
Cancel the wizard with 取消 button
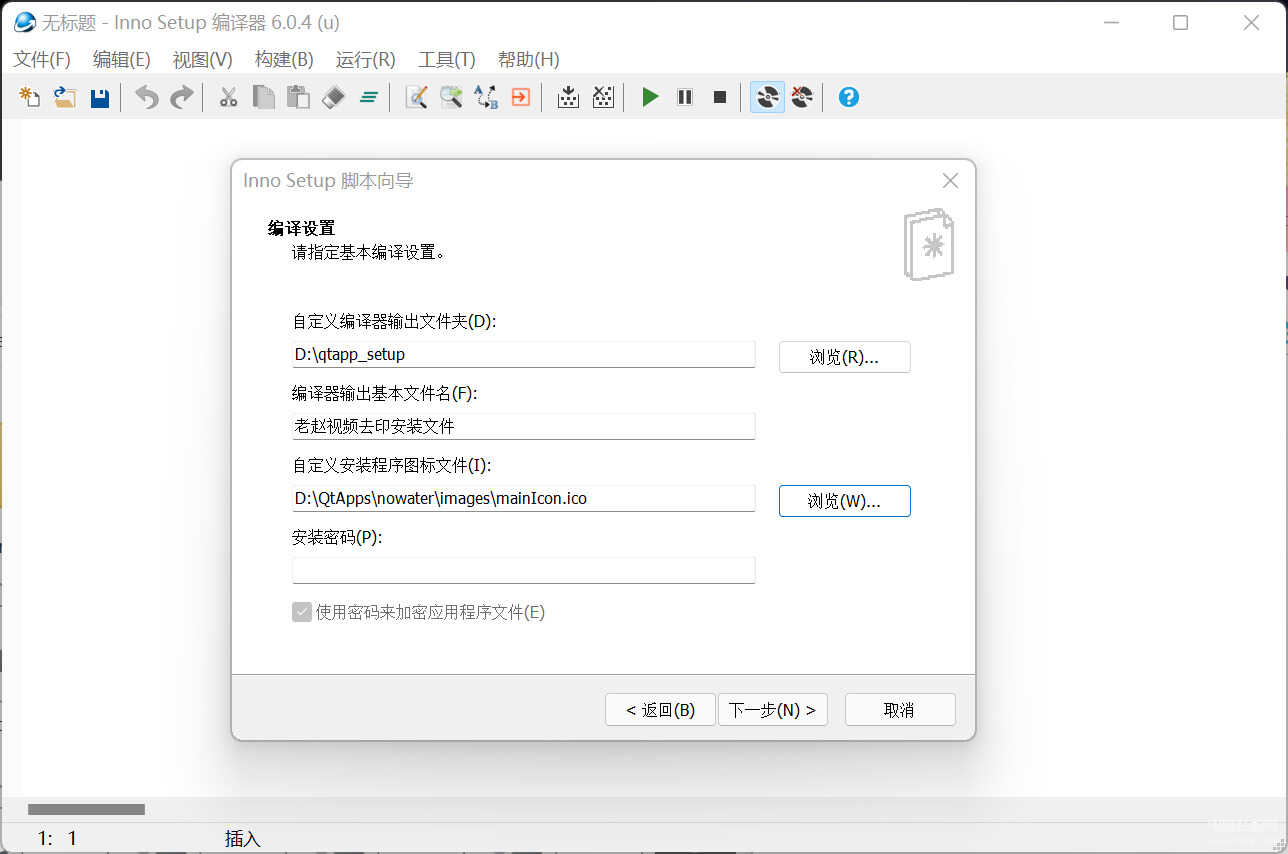point(900,710)
